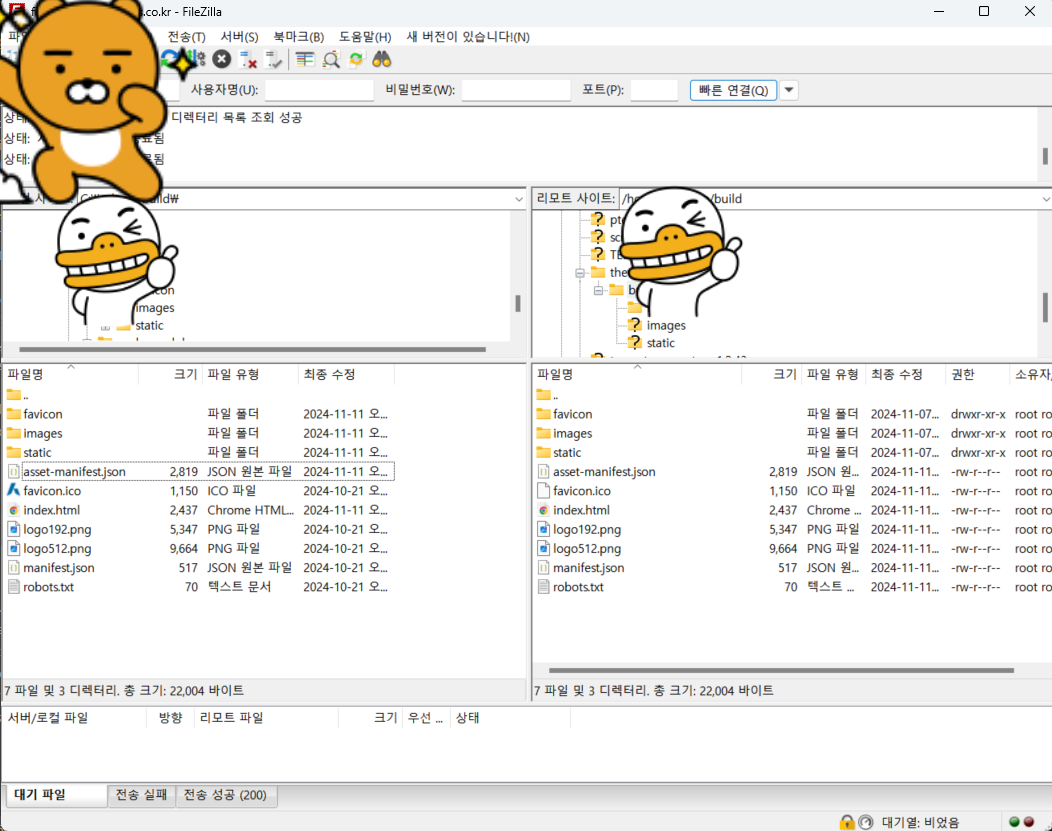Screen dimensions: 1052x831
Task: Click the binoculars file search icon
Action: pos(381,60)
